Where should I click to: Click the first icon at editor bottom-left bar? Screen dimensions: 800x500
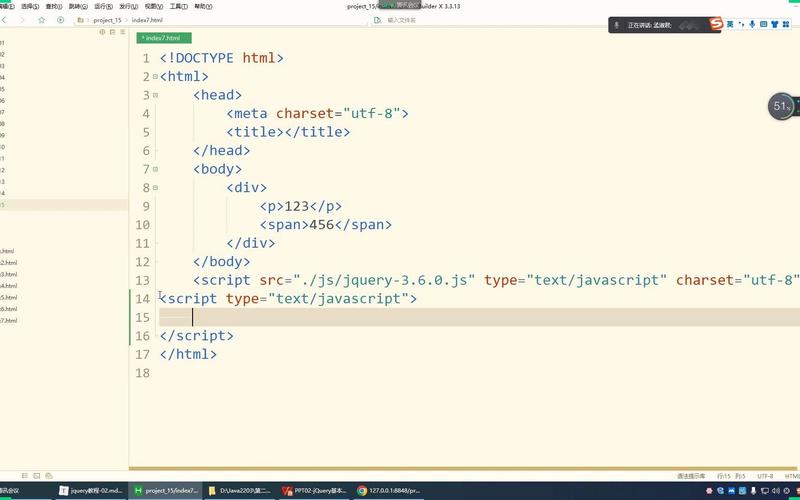tap(24, 476)
